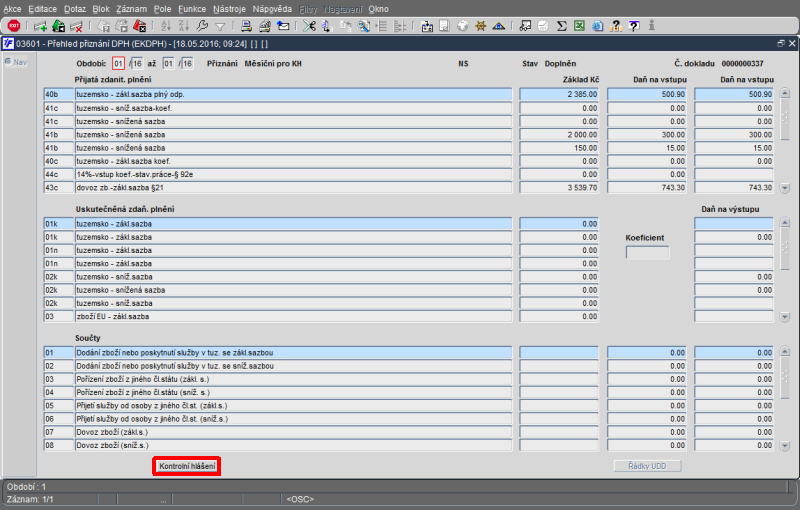Select row 'Dovoz zboží (sníž.s.)'
The height and width of the screenshot is (510, 800).
click(x=293, y=445)
